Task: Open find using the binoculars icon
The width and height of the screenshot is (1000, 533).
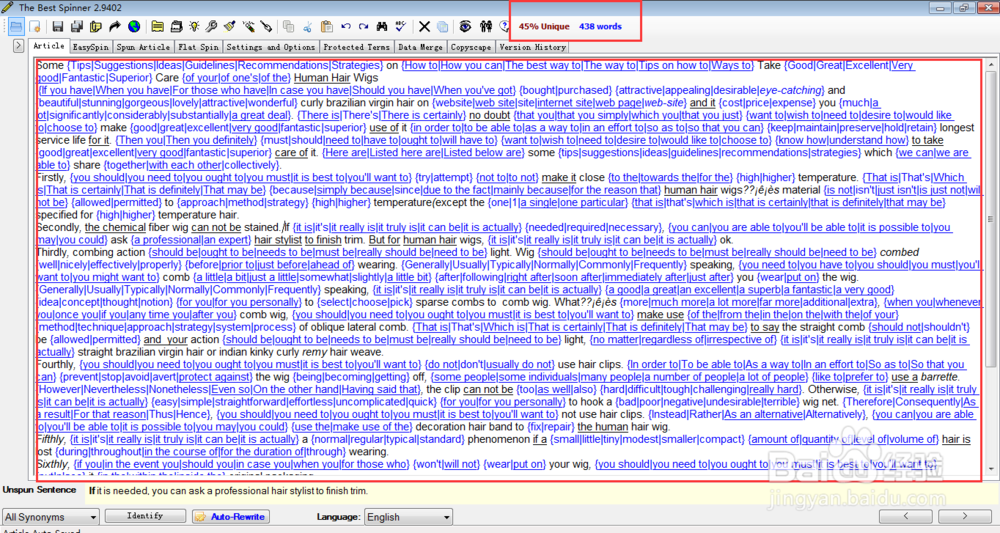Action: pos(381,27)
